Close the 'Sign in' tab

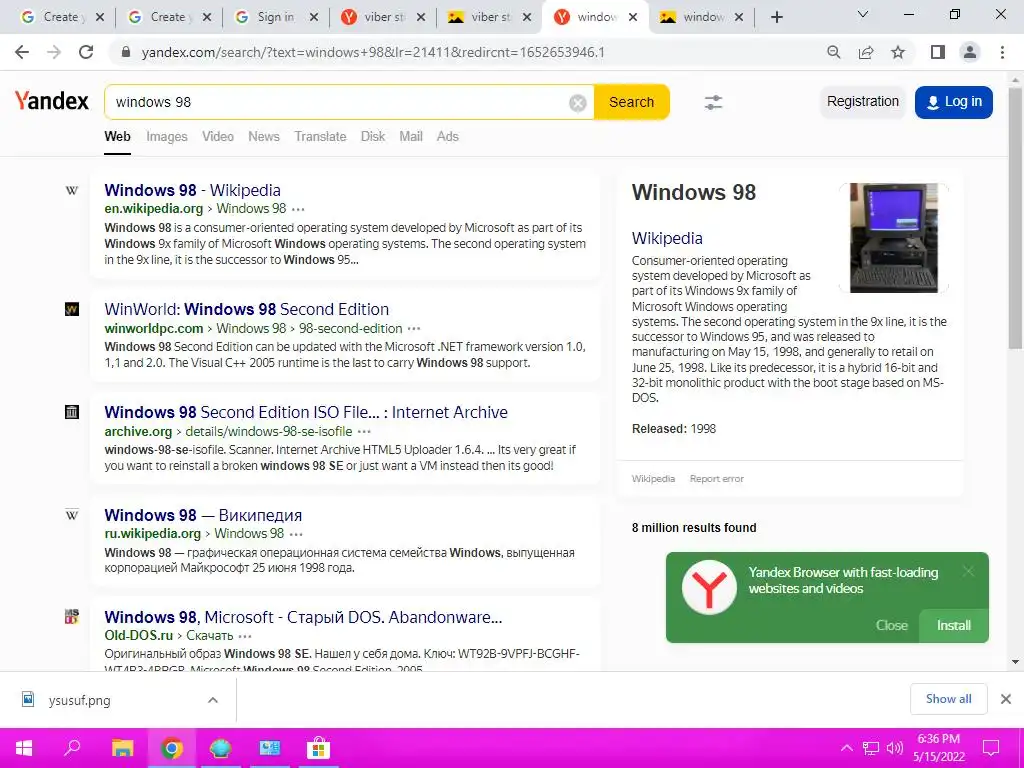pyautogui.click(x=313, y=18)
